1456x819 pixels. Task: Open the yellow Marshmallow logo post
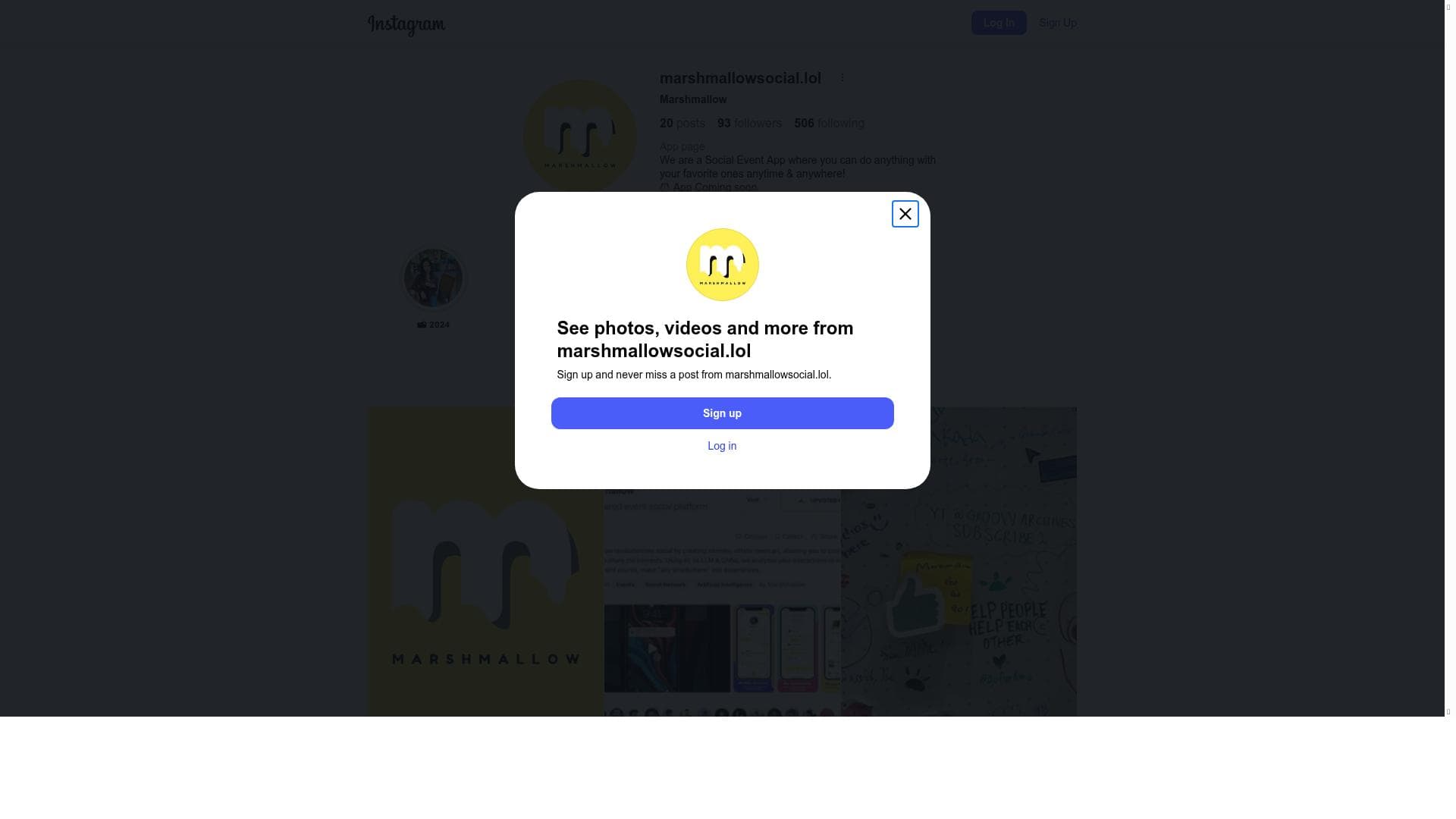coord(485,562)
